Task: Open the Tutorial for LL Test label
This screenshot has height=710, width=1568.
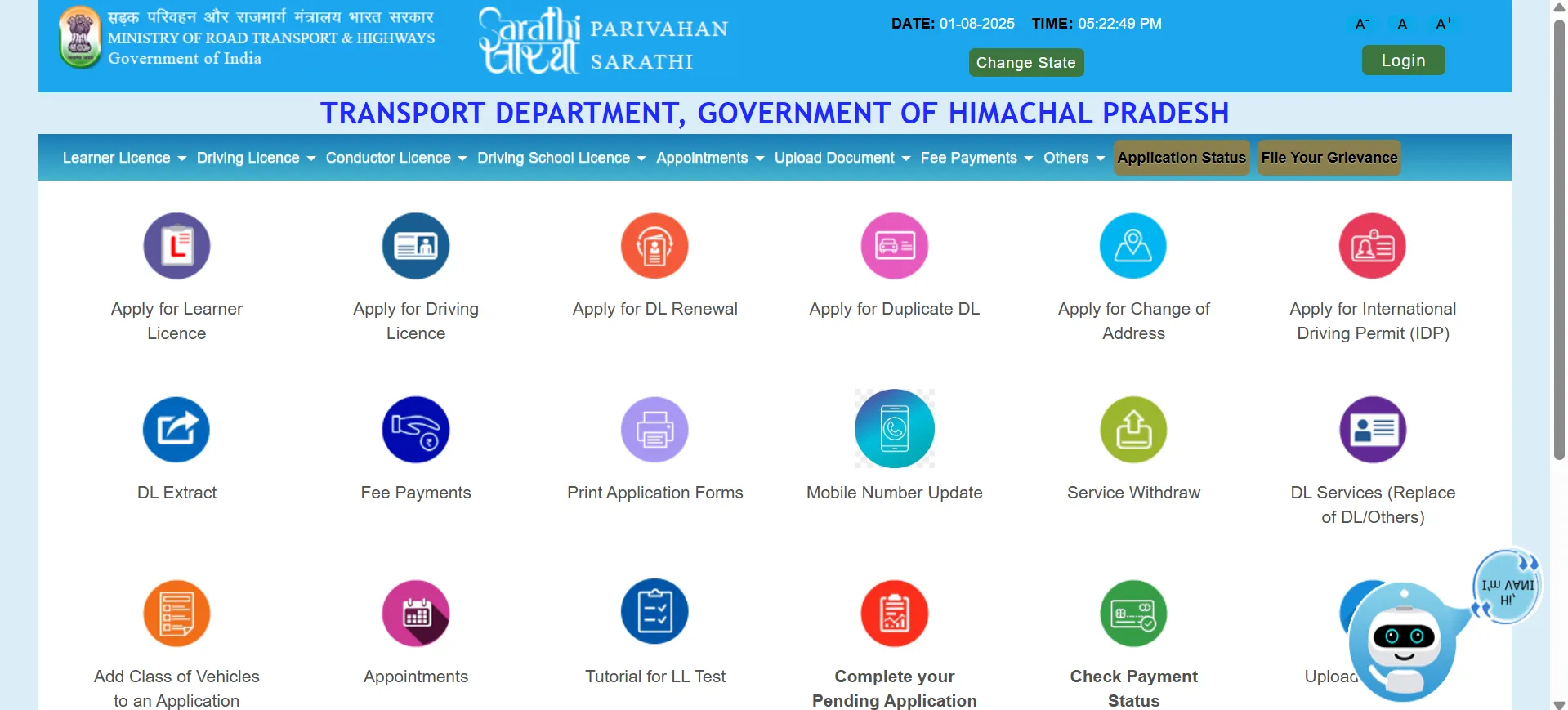Action: coord(654,677)
